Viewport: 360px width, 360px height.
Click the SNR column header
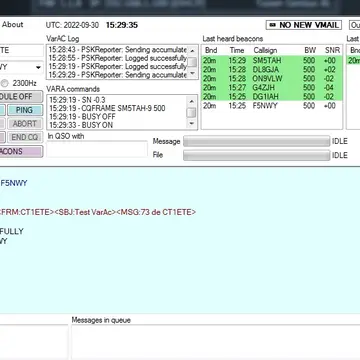click(332, 50)
